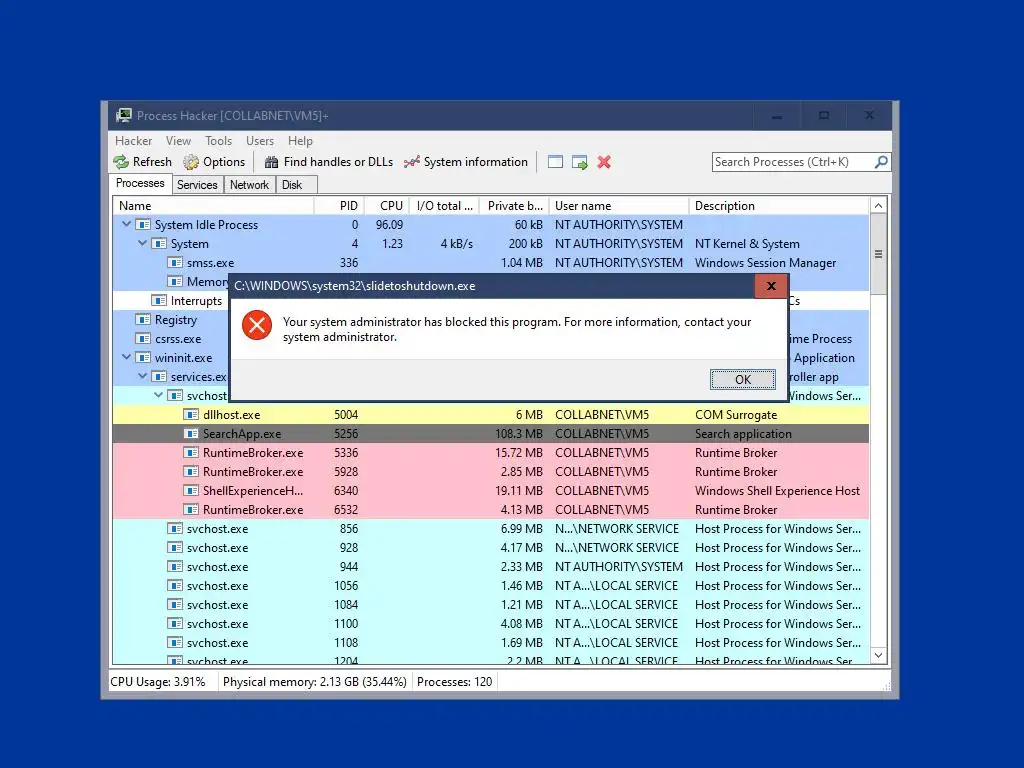This screenshot has width=1024, height=768.
Task: Collapse the System Idle Process tree
Action: pyautogui.click(x=126, y=224)
